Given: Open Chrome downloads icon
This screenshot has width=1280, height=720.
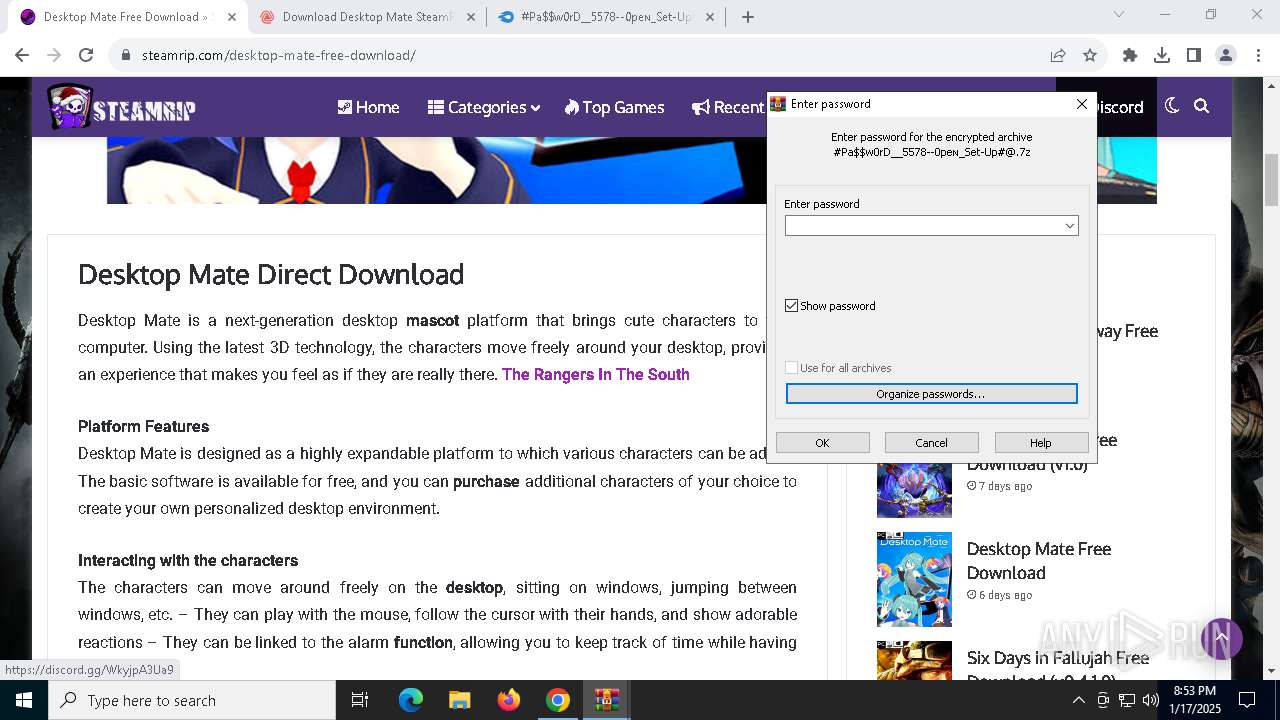Looking at the screenshot, I should coord(1162,55).
